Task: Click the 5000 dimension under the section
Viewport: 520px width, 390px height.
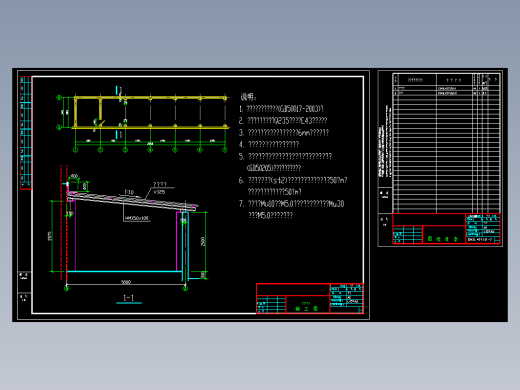Action: [x=126, y=282]
